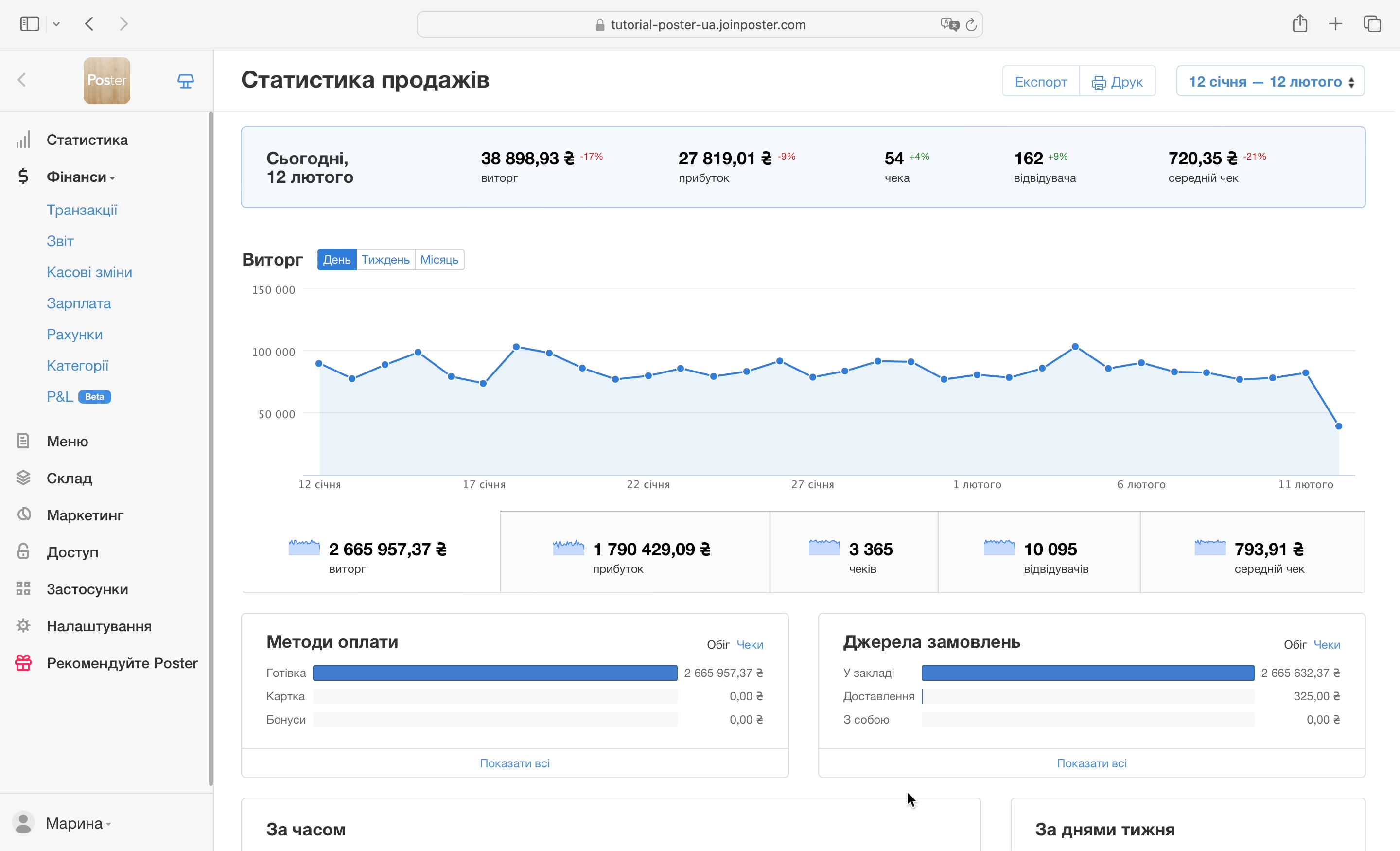Screen dimensions: 1400x851
Task: Click the Застосунки grid icon
Action: click(x=23, y=588)
